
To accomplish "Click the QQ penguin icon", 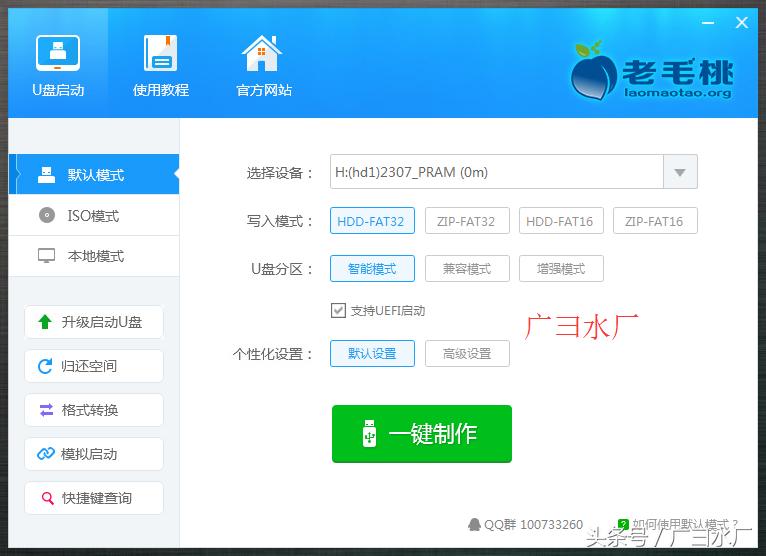I will (x=474, y=524).
